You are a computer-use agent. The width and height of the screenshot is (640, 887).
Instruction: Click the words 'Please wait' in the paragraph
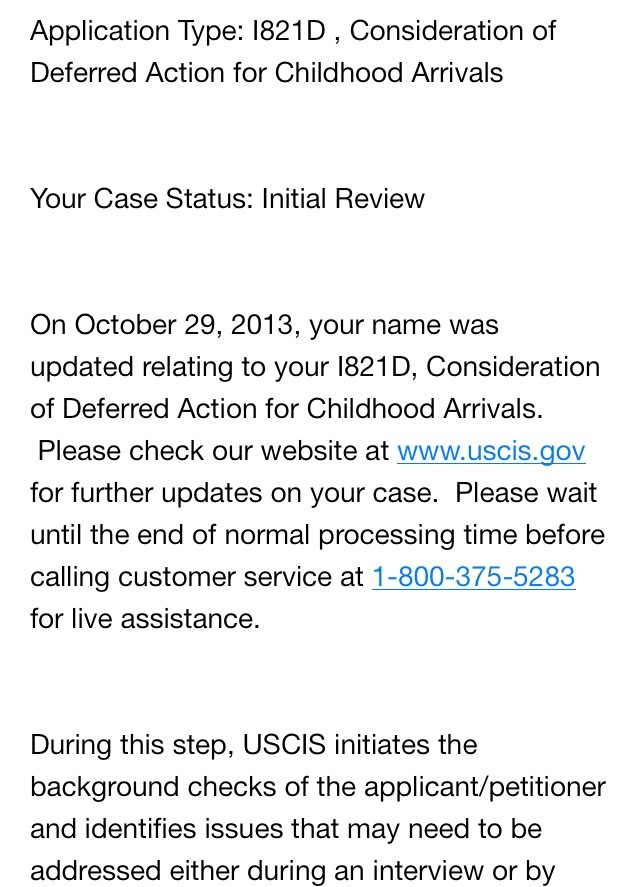point(526,493)
